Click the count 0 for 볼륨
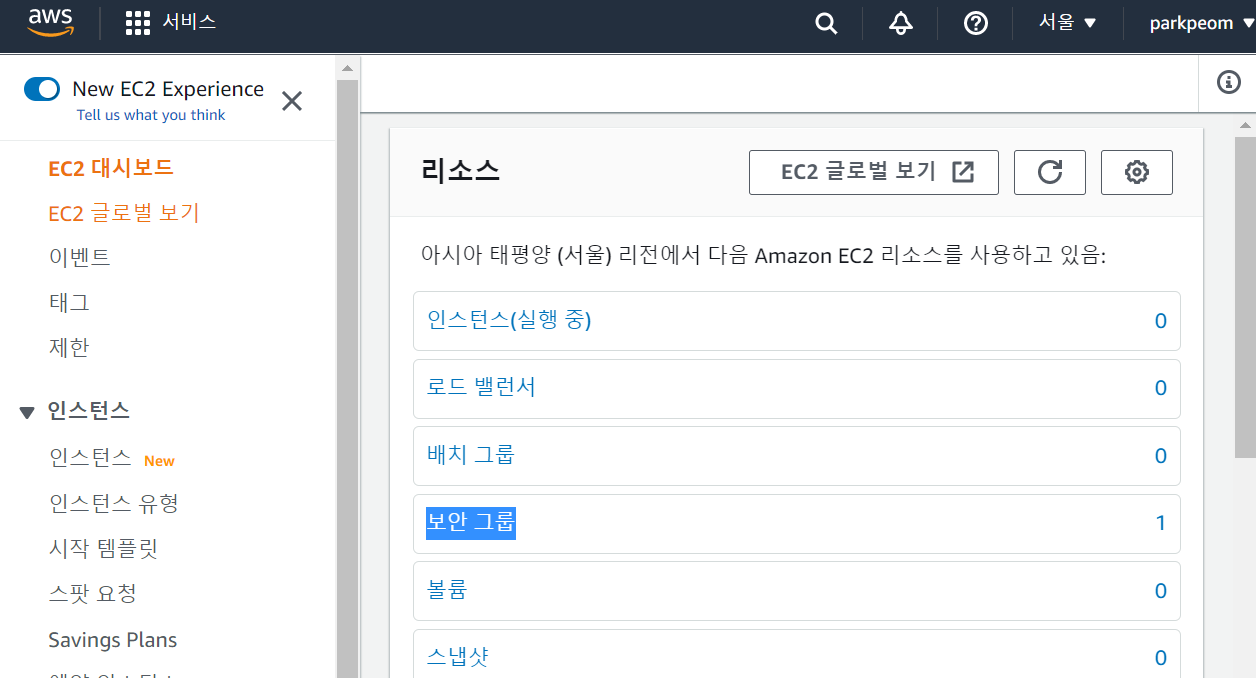This screenshot has width=1256, height=678. click(1161, 591)
